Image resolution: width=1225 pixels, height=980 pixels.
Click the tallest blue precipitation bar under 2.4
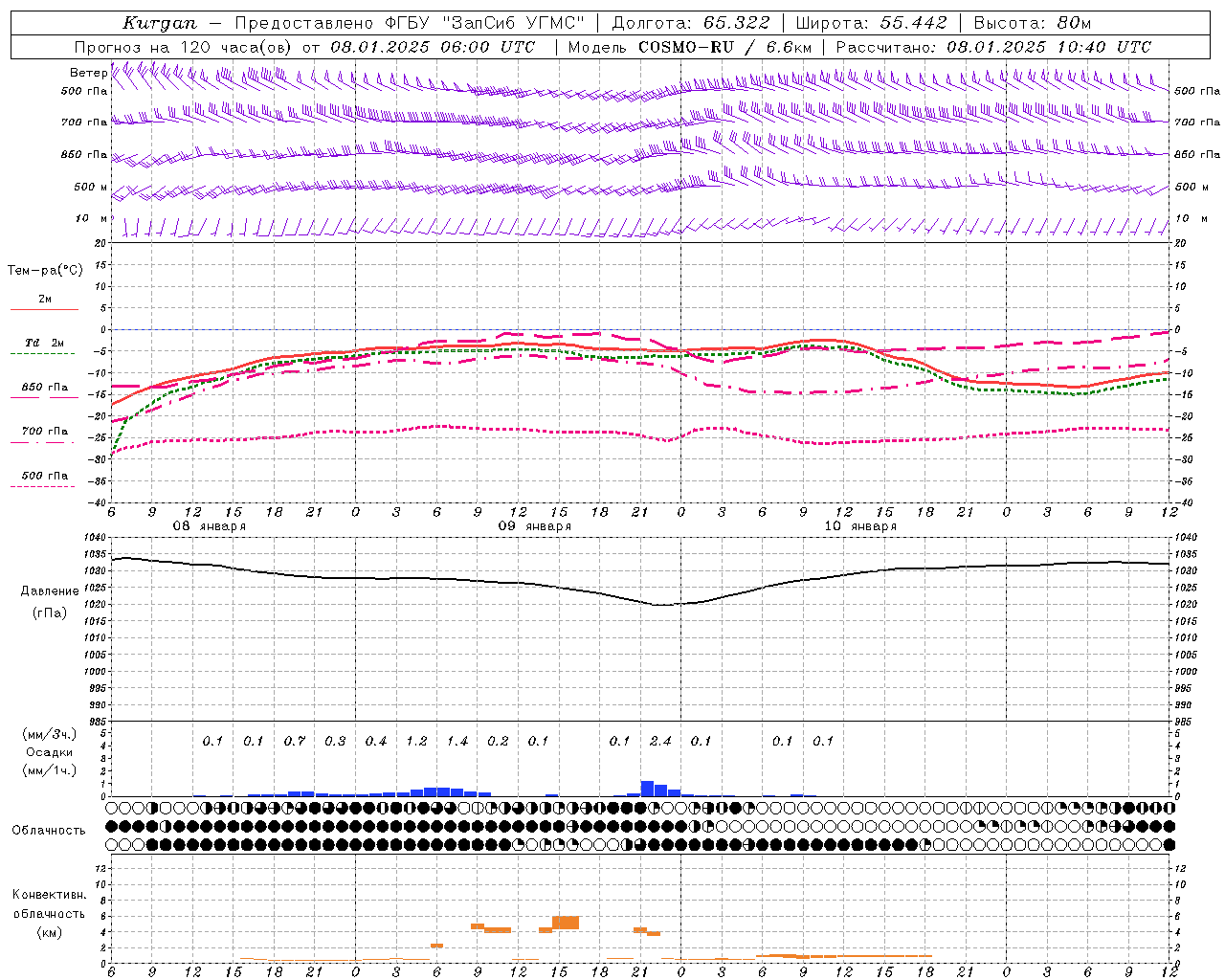[x=647, y=789]
